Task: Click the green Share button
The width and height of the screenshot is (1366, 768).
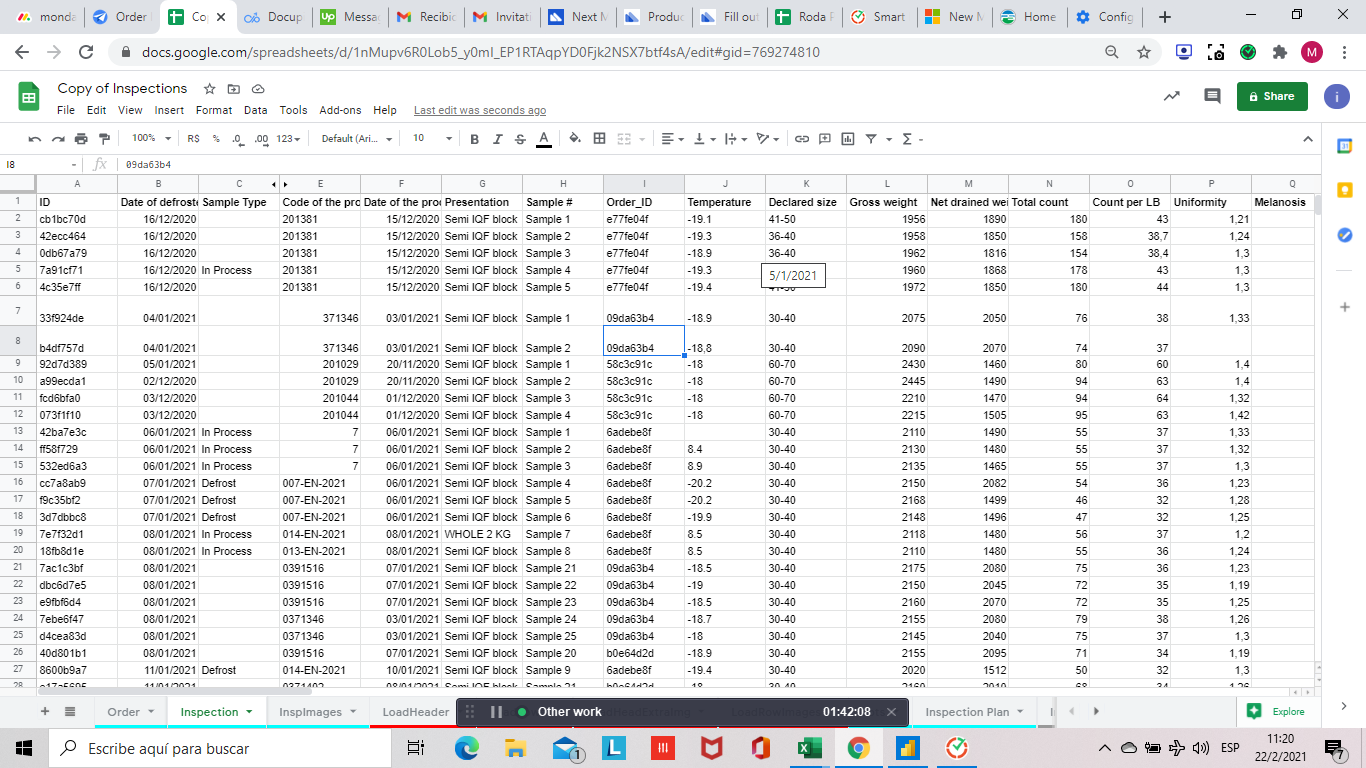Action: 1272,96
